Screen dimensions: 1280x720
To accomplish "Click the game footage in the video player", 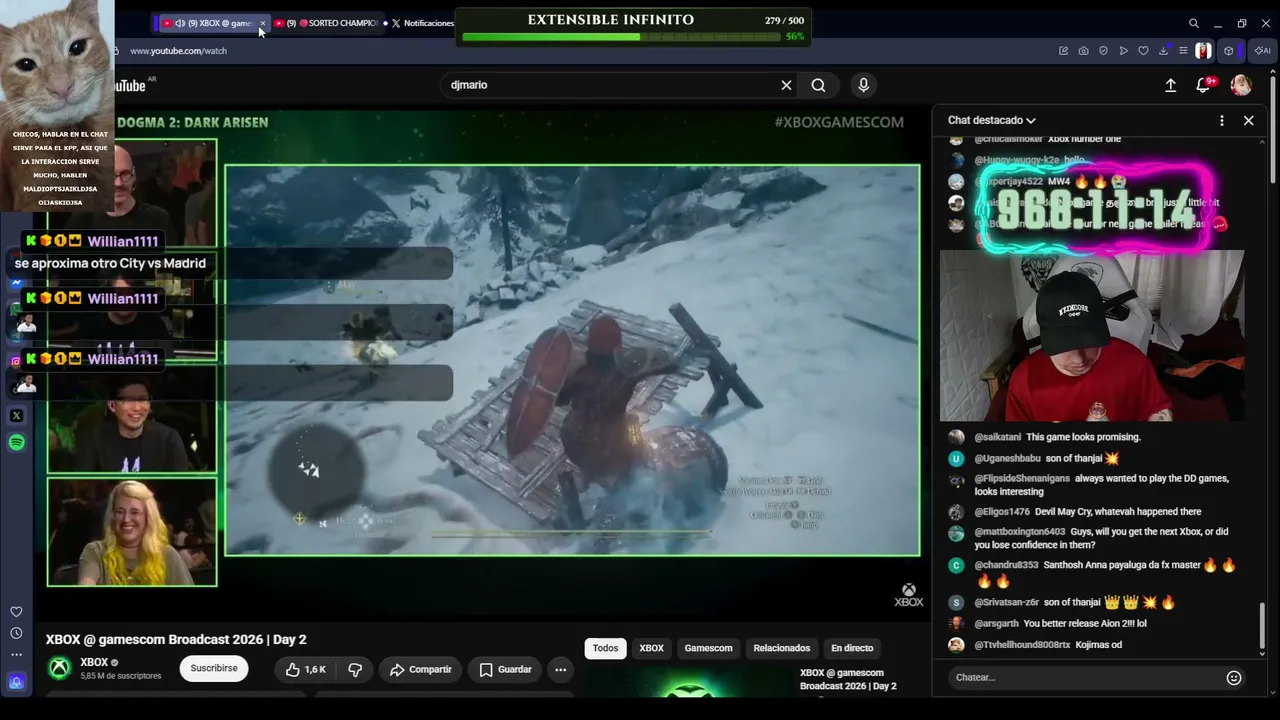I will point(572,360).
